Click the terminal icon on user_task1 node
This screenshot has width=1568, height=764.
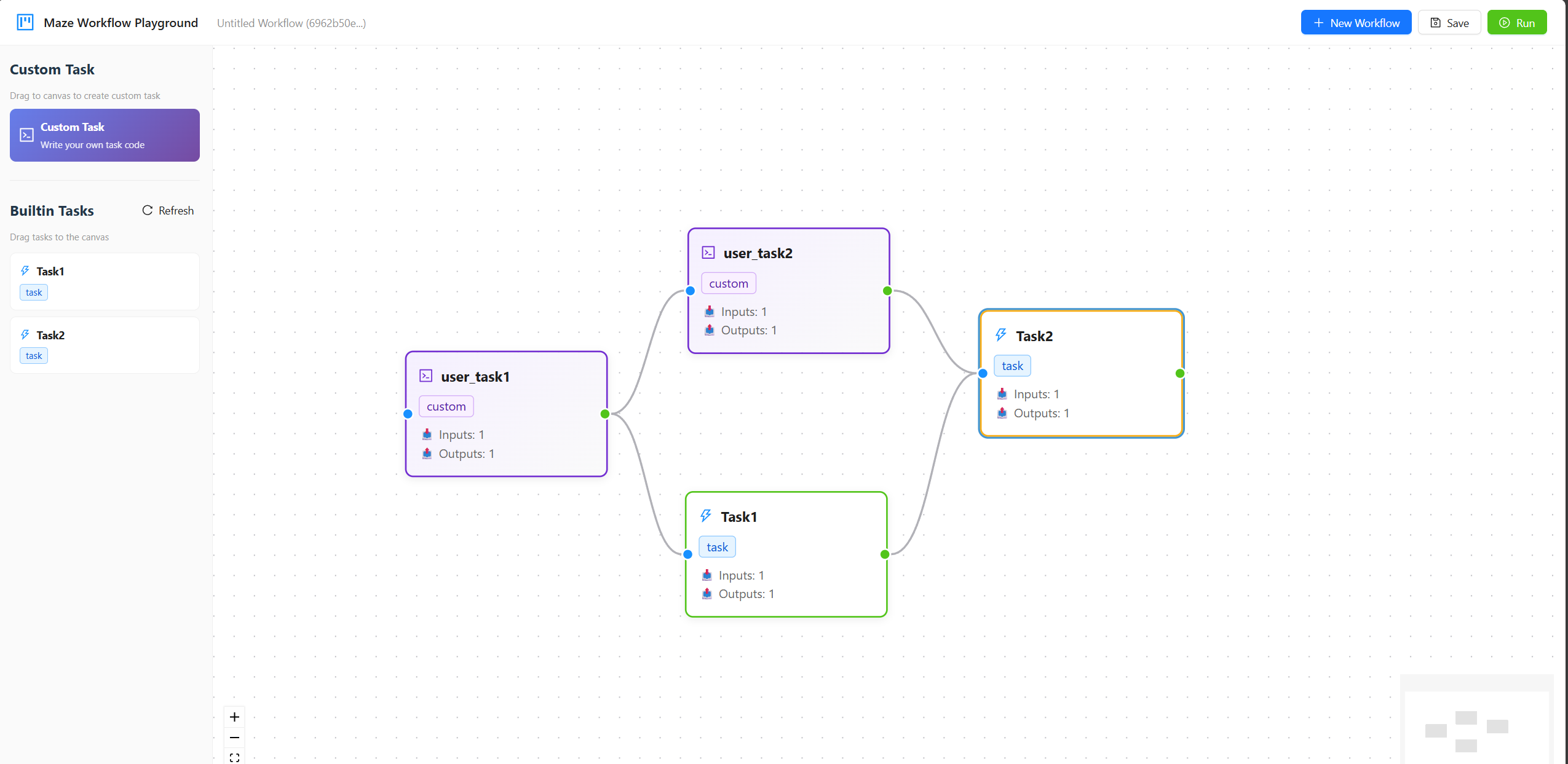click(x=426, y=376)
